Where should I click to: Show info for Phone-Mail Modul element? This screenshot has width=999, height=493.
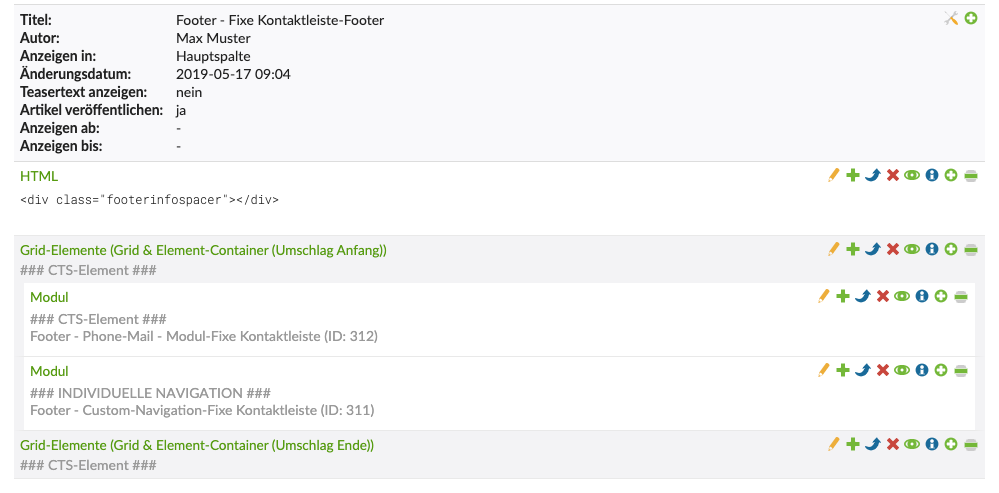click(x=921, y=296)
